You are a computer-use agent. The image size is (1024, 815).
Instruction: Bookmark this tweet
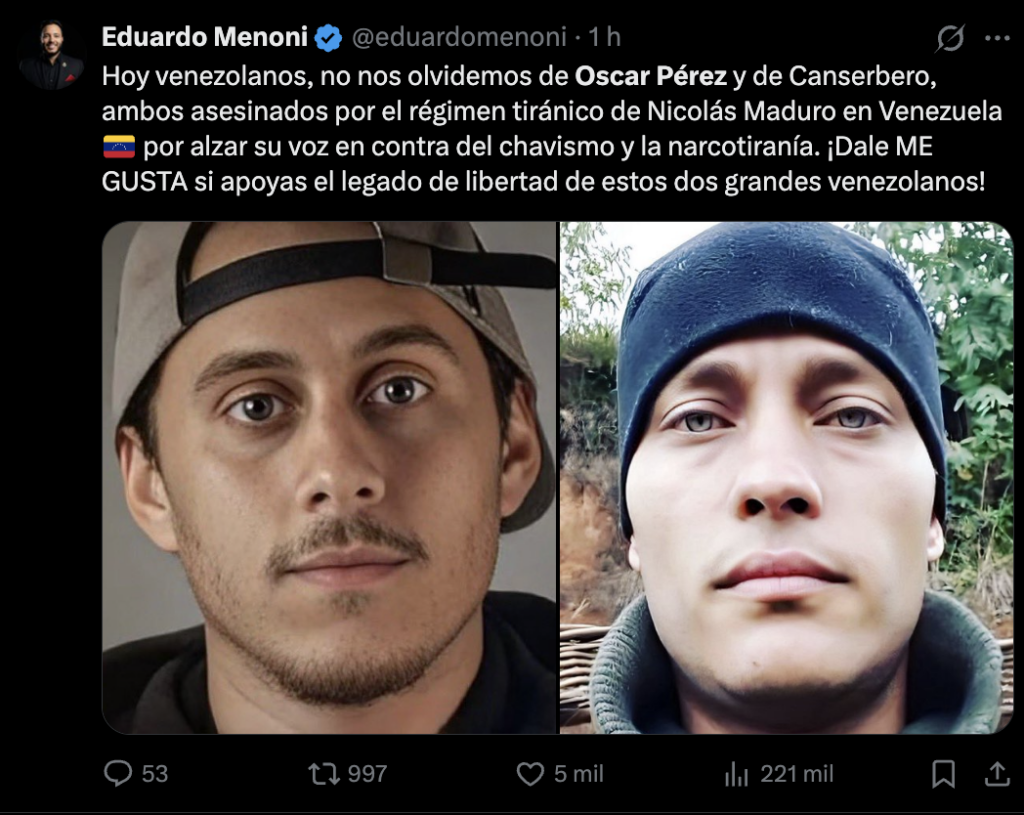click(x=943, y=775)
